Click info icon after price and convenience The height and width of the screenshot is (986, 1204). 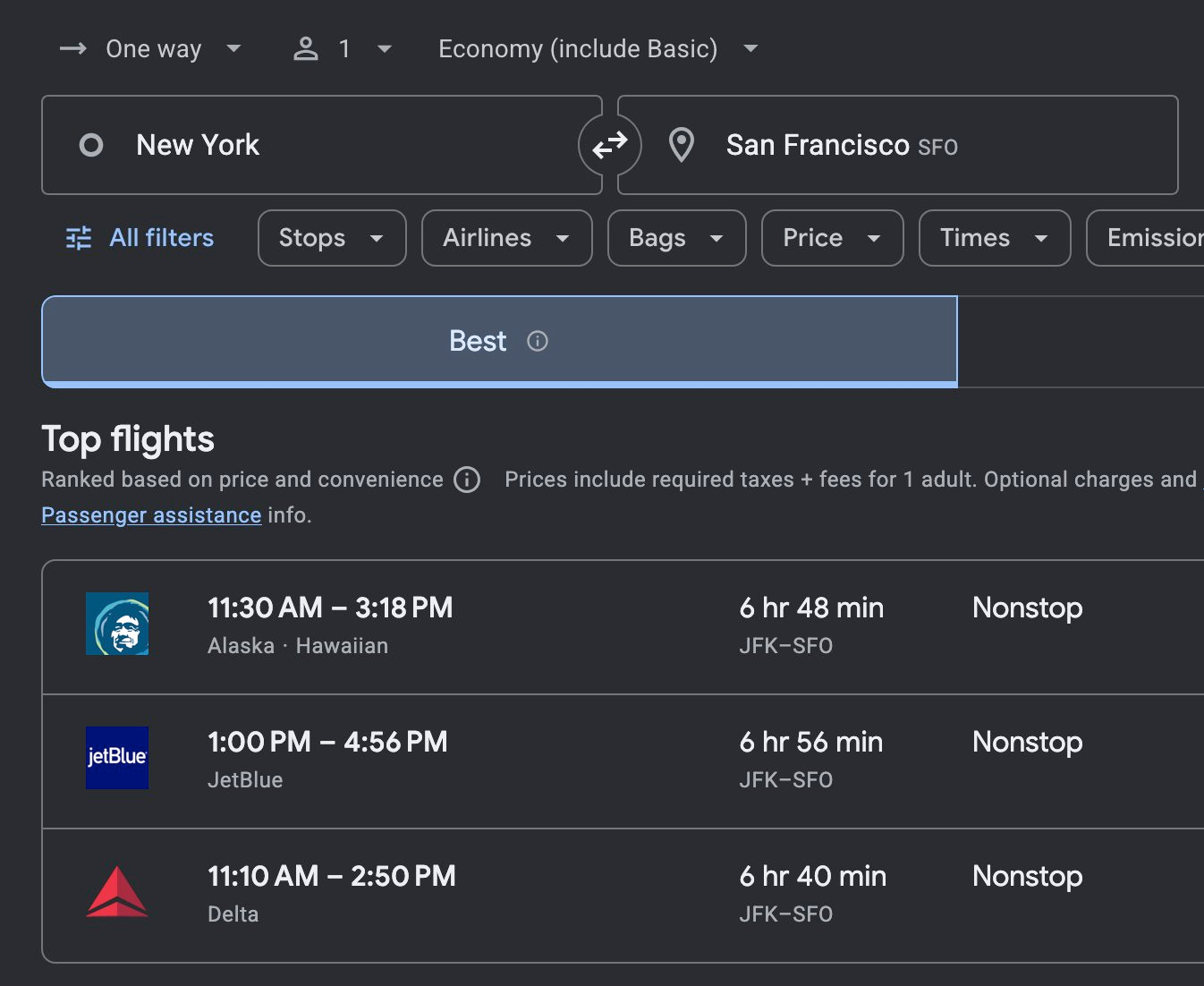[467, 480]
